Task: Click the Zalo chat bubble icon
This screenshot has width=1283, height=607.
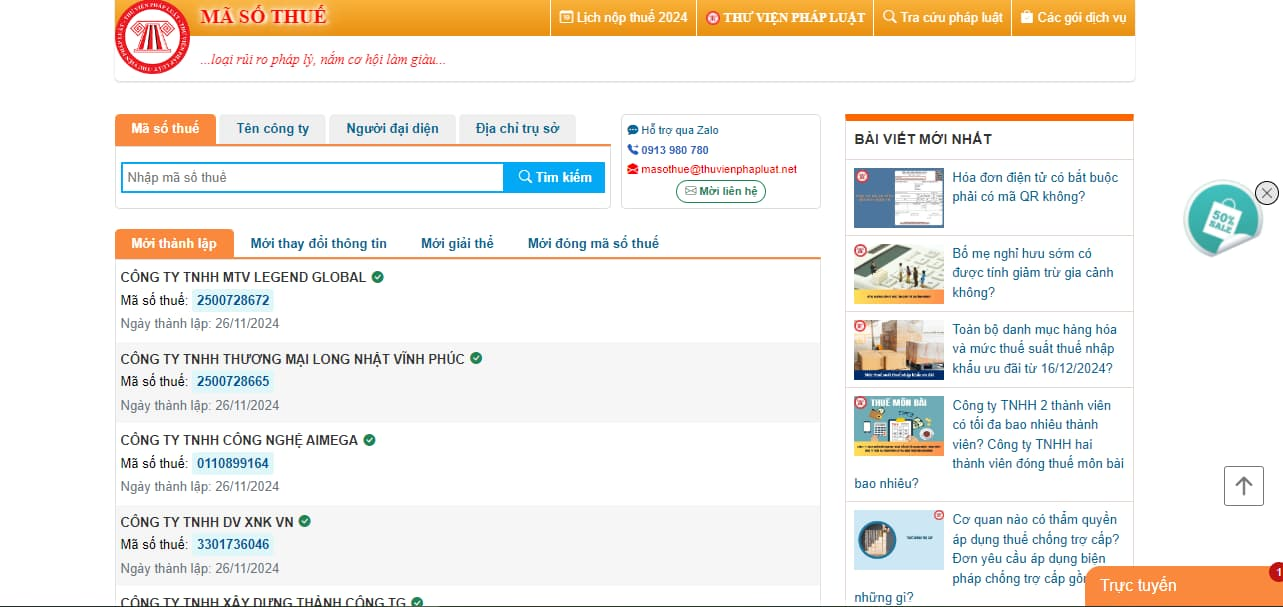Action: 633,131
